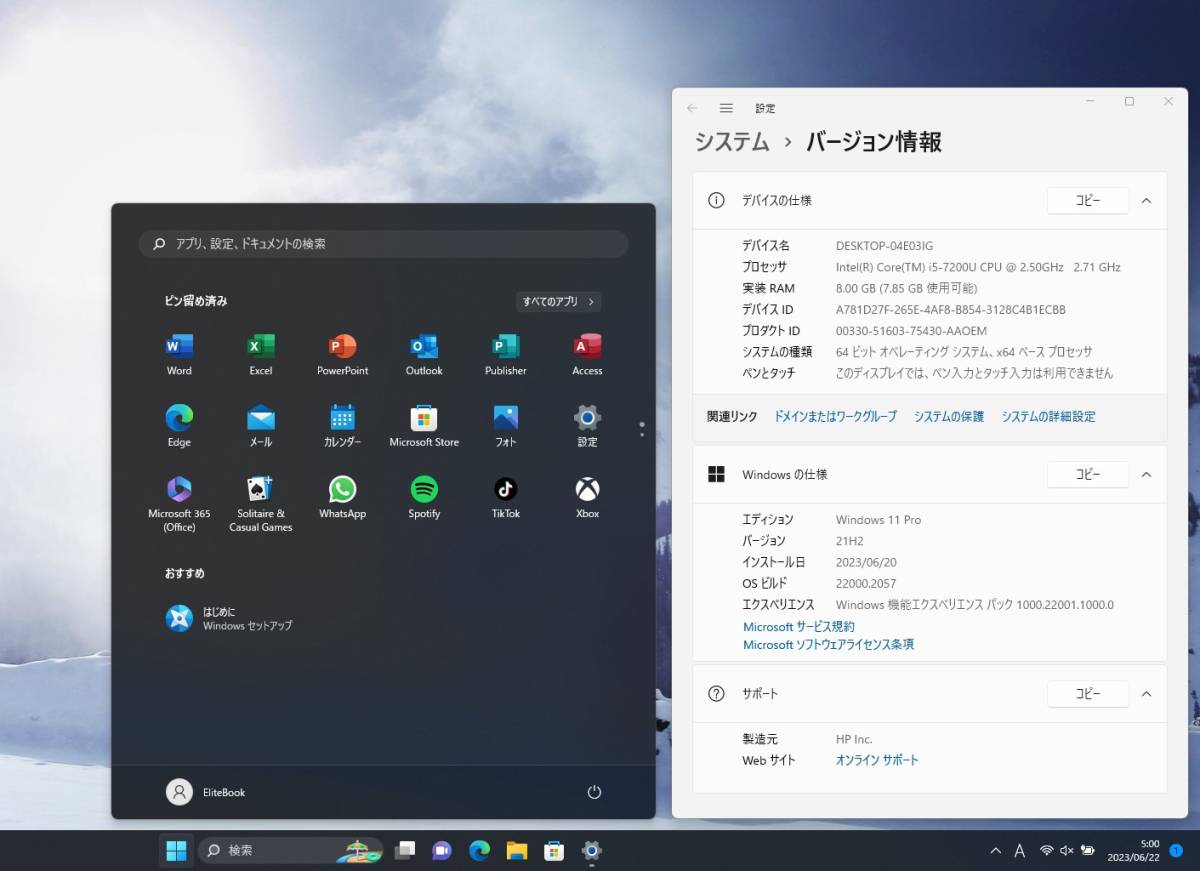This screenshot has height=871, width=1200.
Task: Click the taskbar 検索 box
Action: point(291,850)
